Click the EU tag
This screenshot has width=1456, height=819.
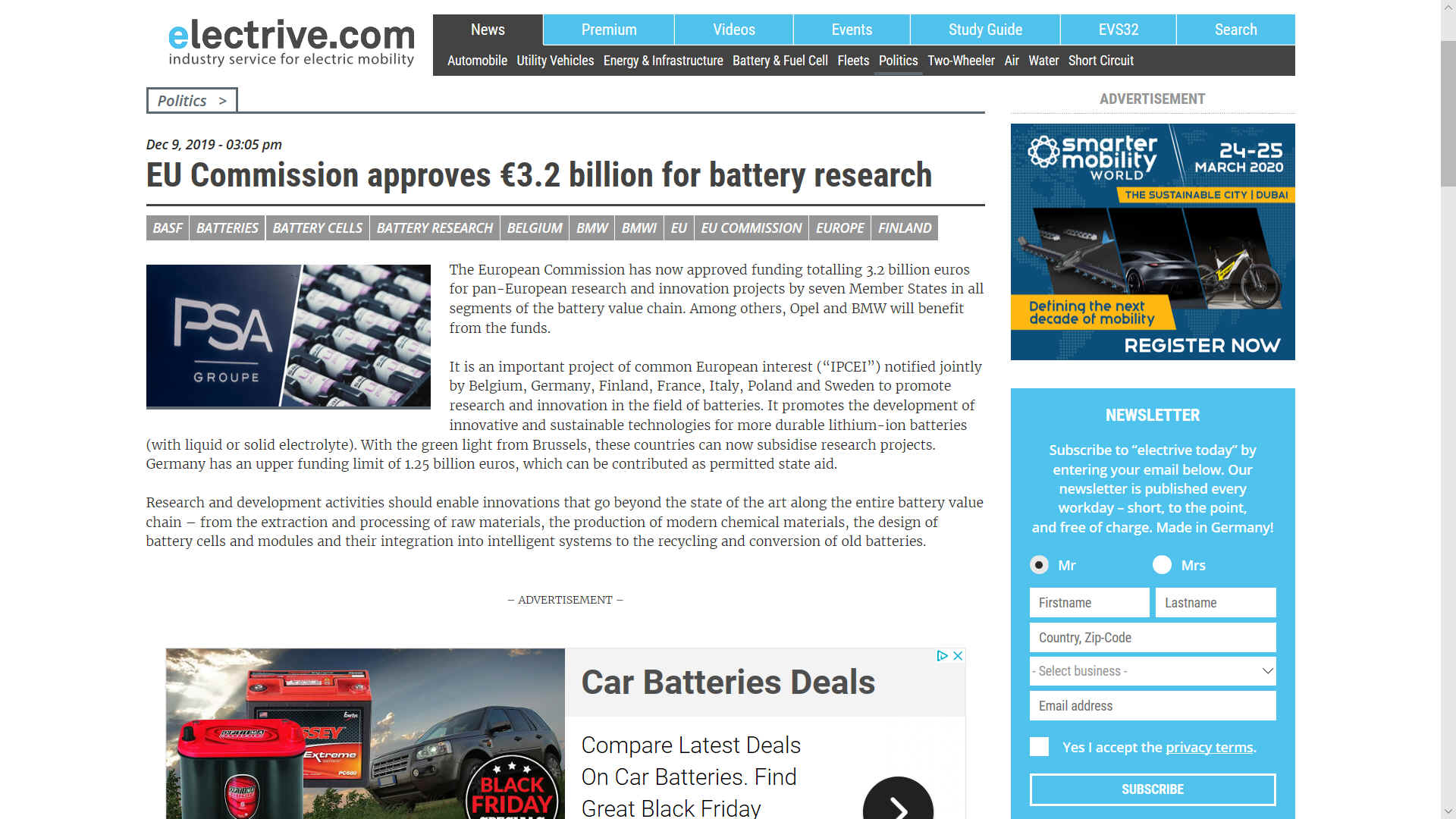tap(679, 228)
